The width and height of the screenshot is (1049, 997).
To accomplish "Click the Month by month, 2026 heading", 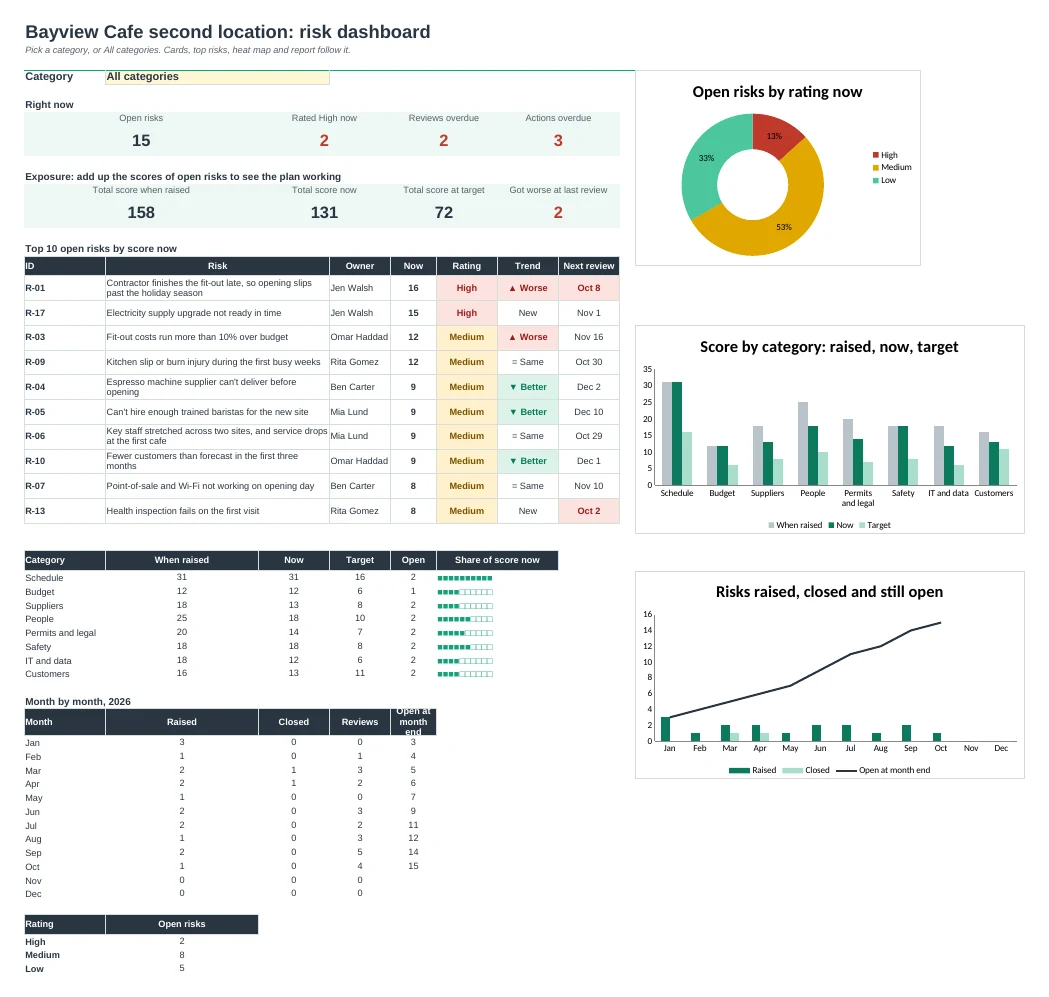I will (78, 702).
